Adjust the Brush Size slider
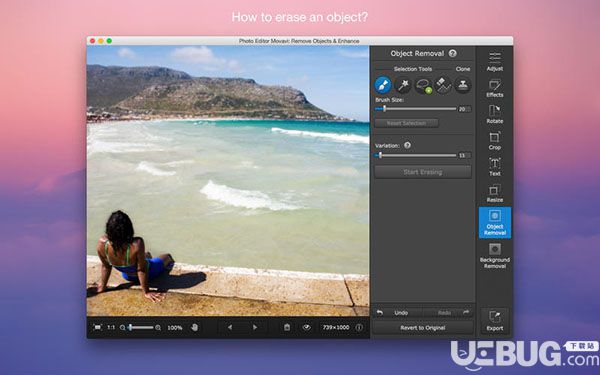Viewport: 600px width, 375px height. click(x=416, y=109)
